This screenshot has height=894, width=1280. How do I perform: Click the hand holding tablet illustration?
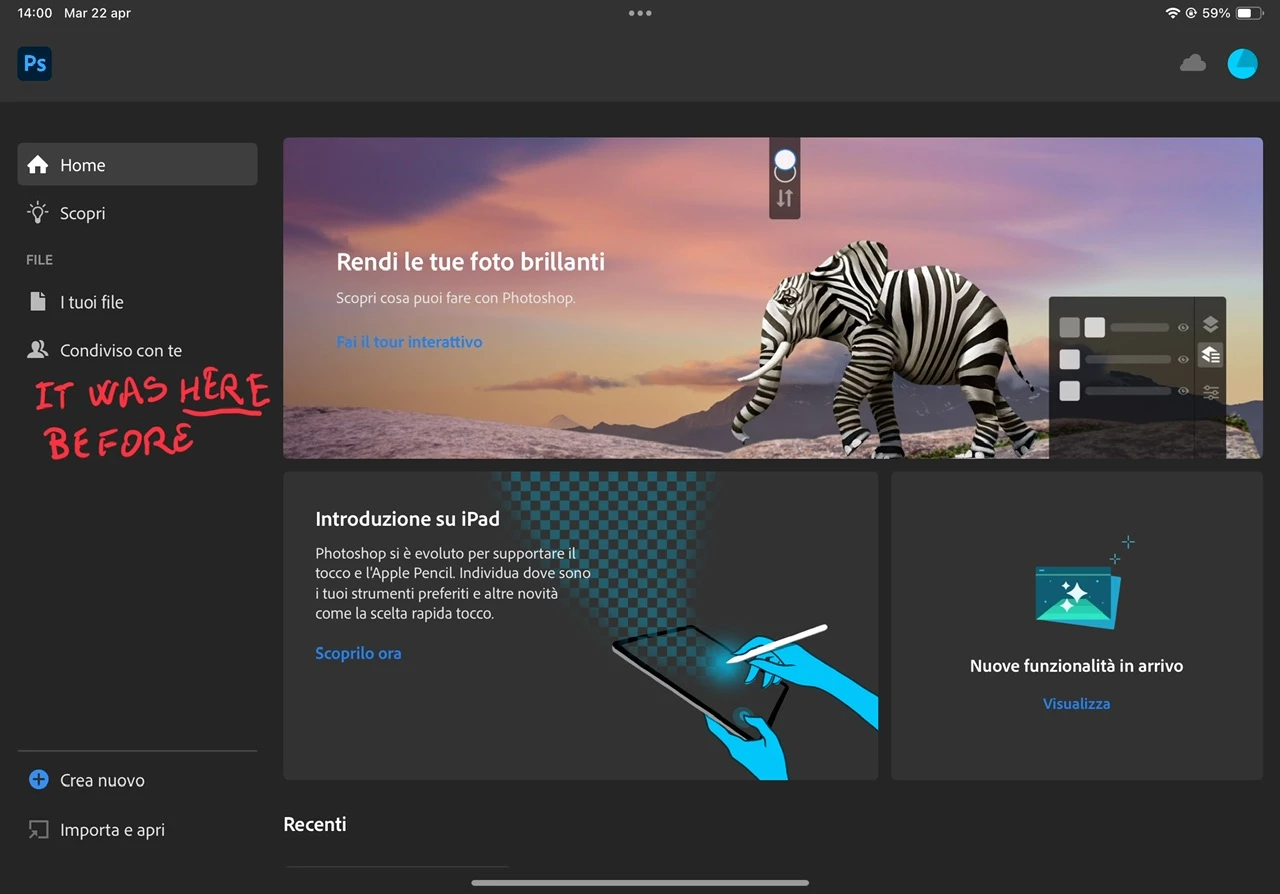[x=745, y=700]
